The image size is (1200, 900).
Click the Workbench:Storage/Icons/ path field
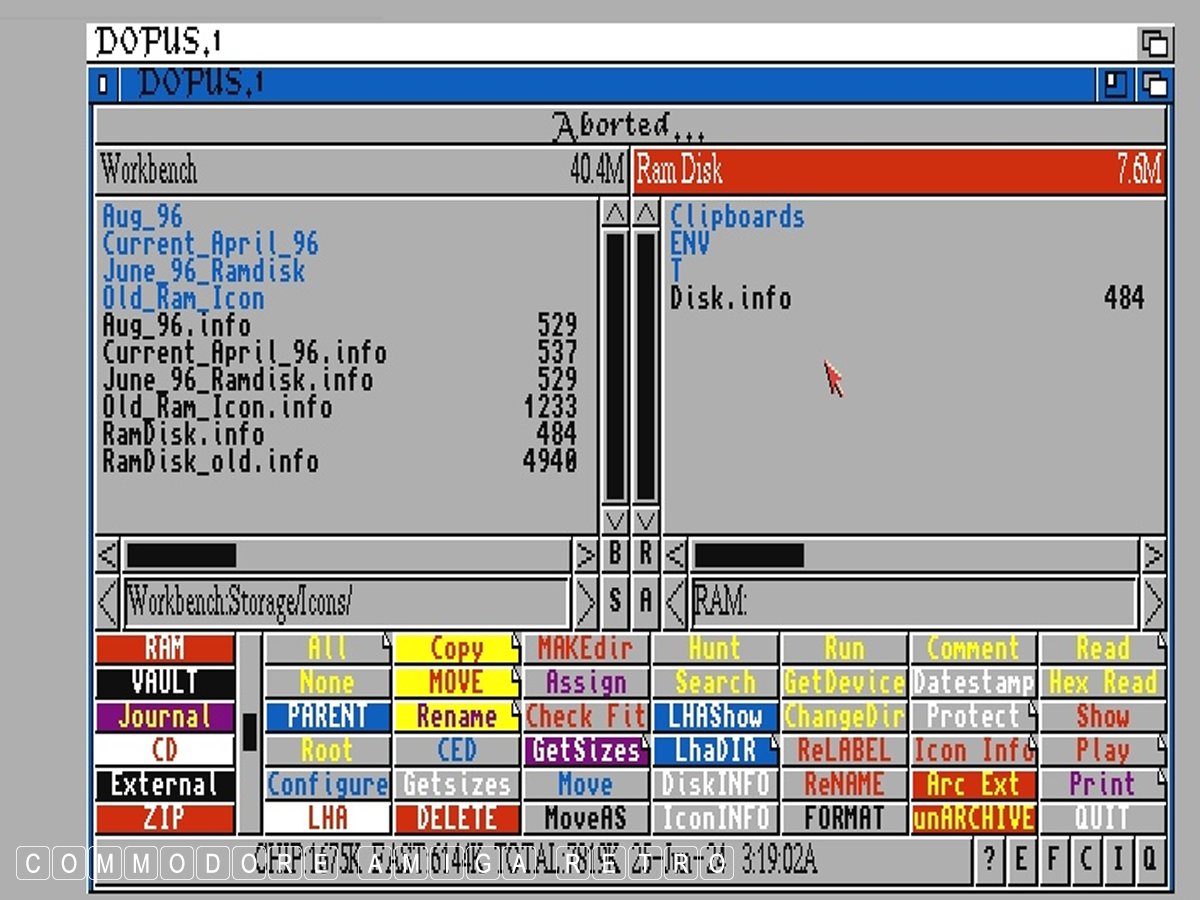pyautogui.click(x=346, y=602)
